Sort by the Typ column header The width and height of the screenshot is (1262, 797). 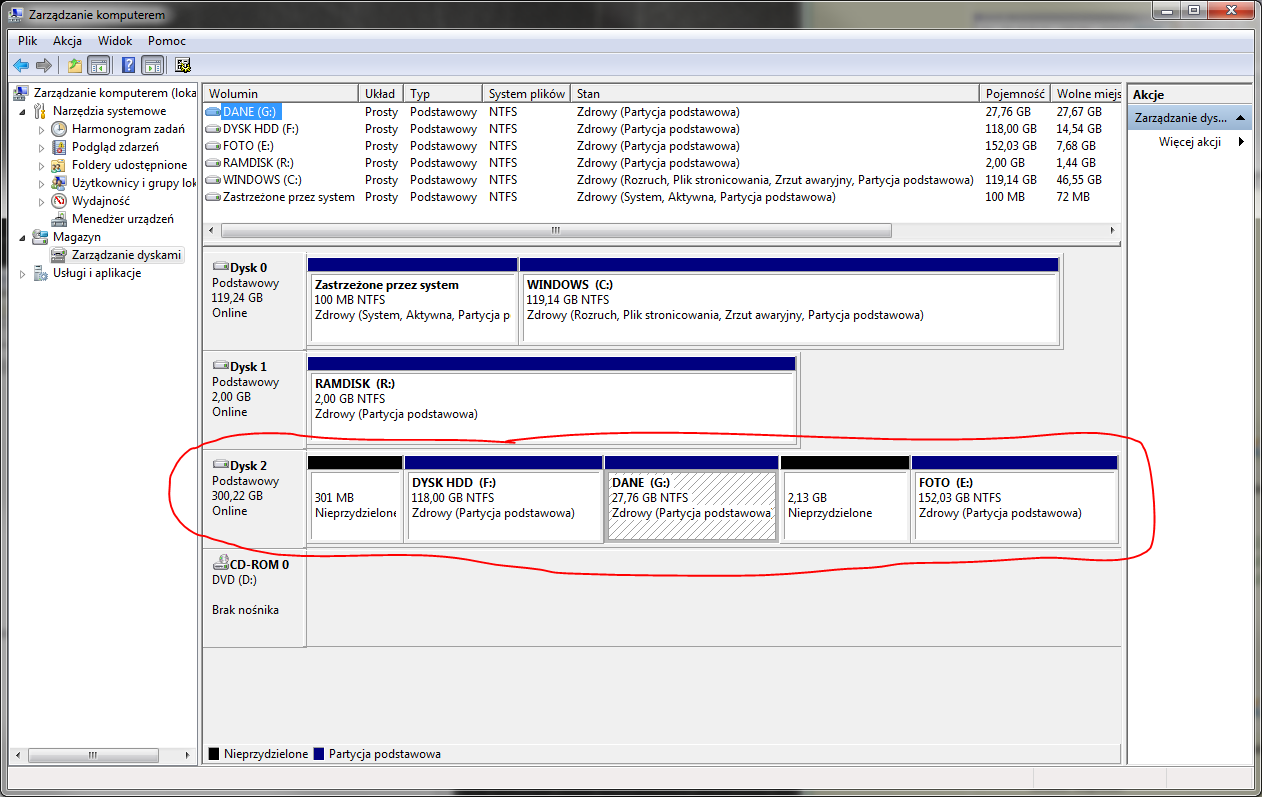[443, 94]
